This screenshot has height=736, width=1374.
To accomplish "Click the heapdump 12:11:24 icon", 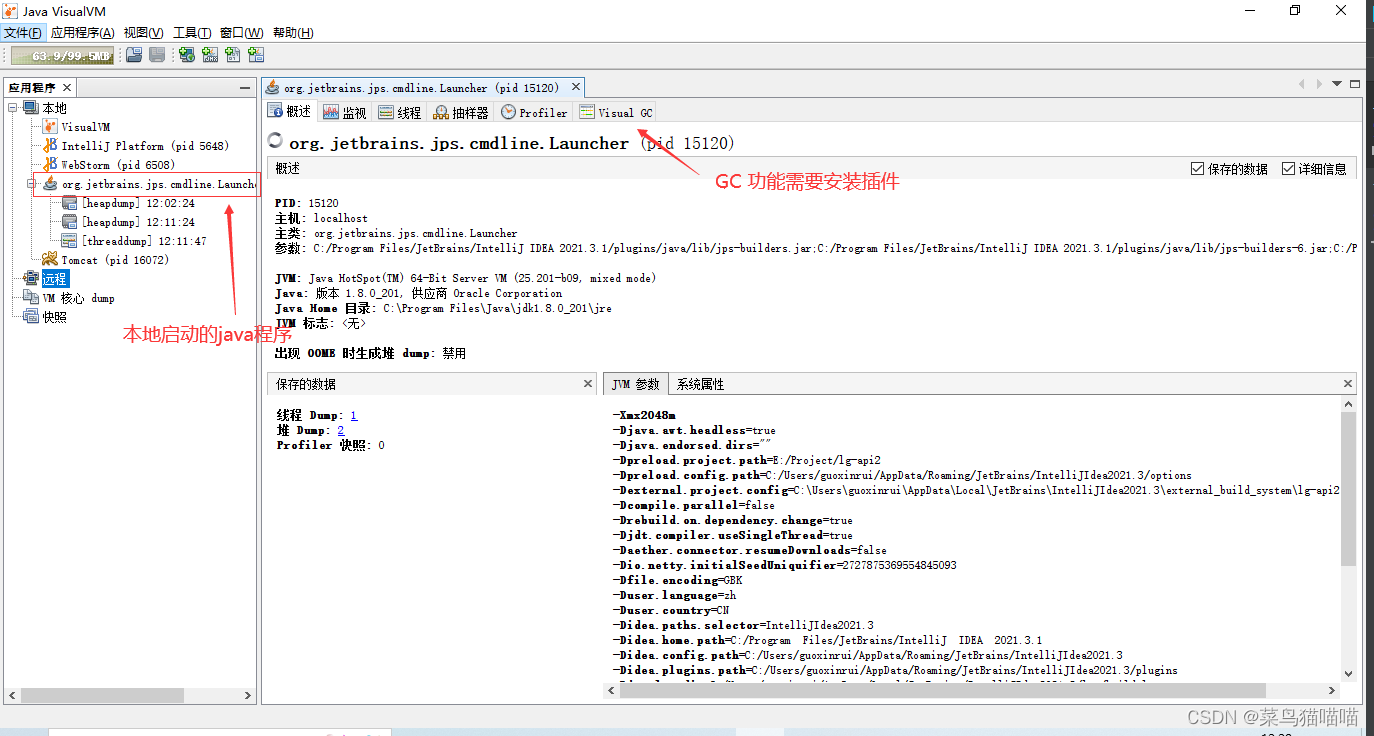I will click(x=69, y=222).
